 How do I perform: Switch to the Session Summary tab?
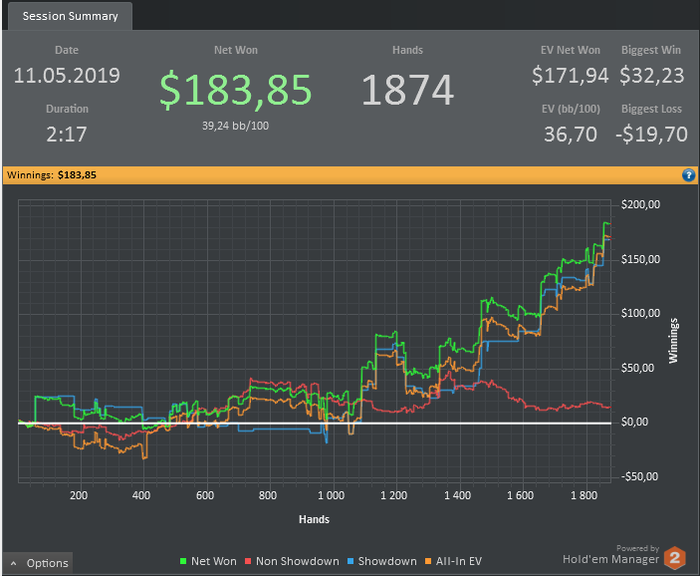click(x=70, y=16)
